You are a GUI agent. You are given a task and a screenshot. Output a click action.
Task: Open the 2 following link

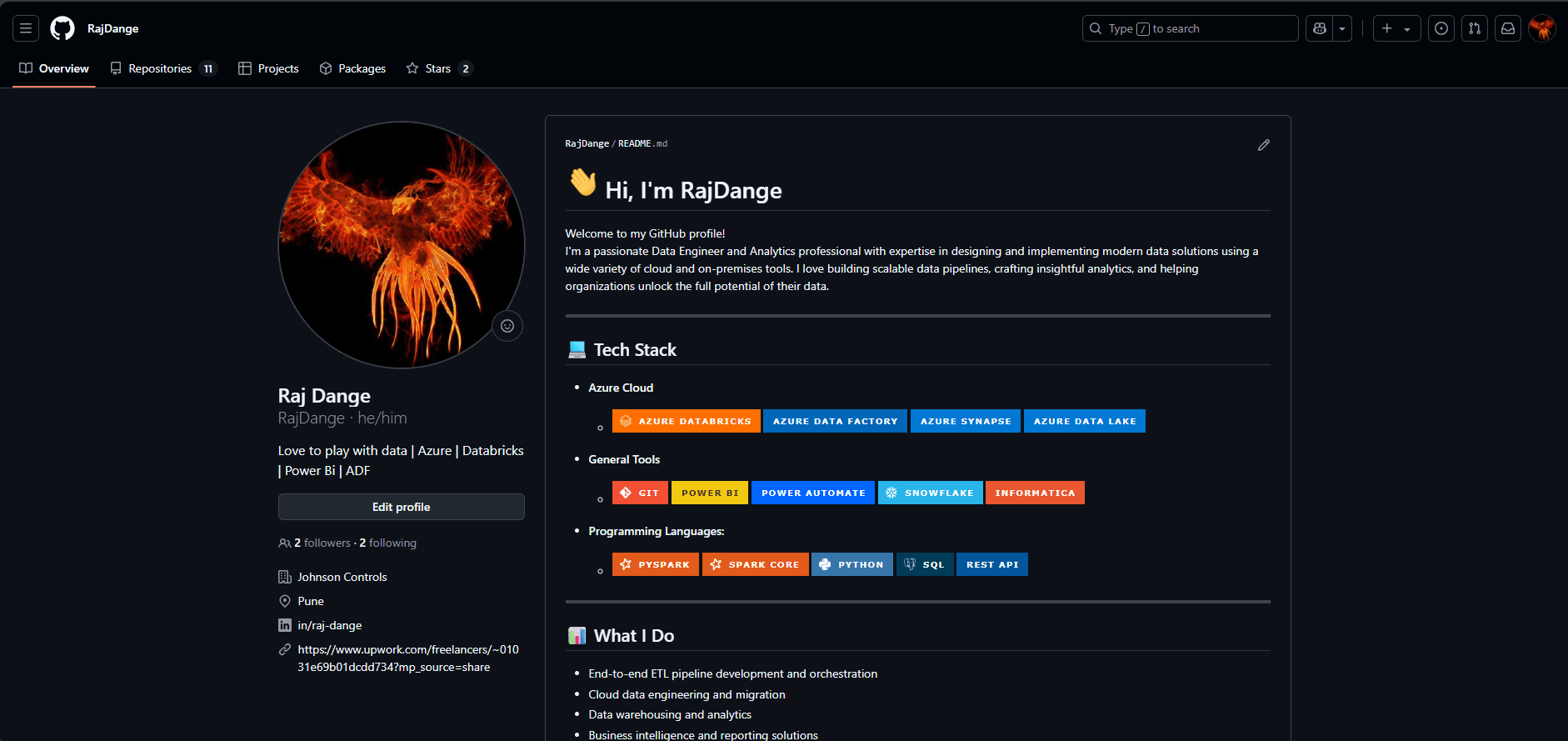387,543
